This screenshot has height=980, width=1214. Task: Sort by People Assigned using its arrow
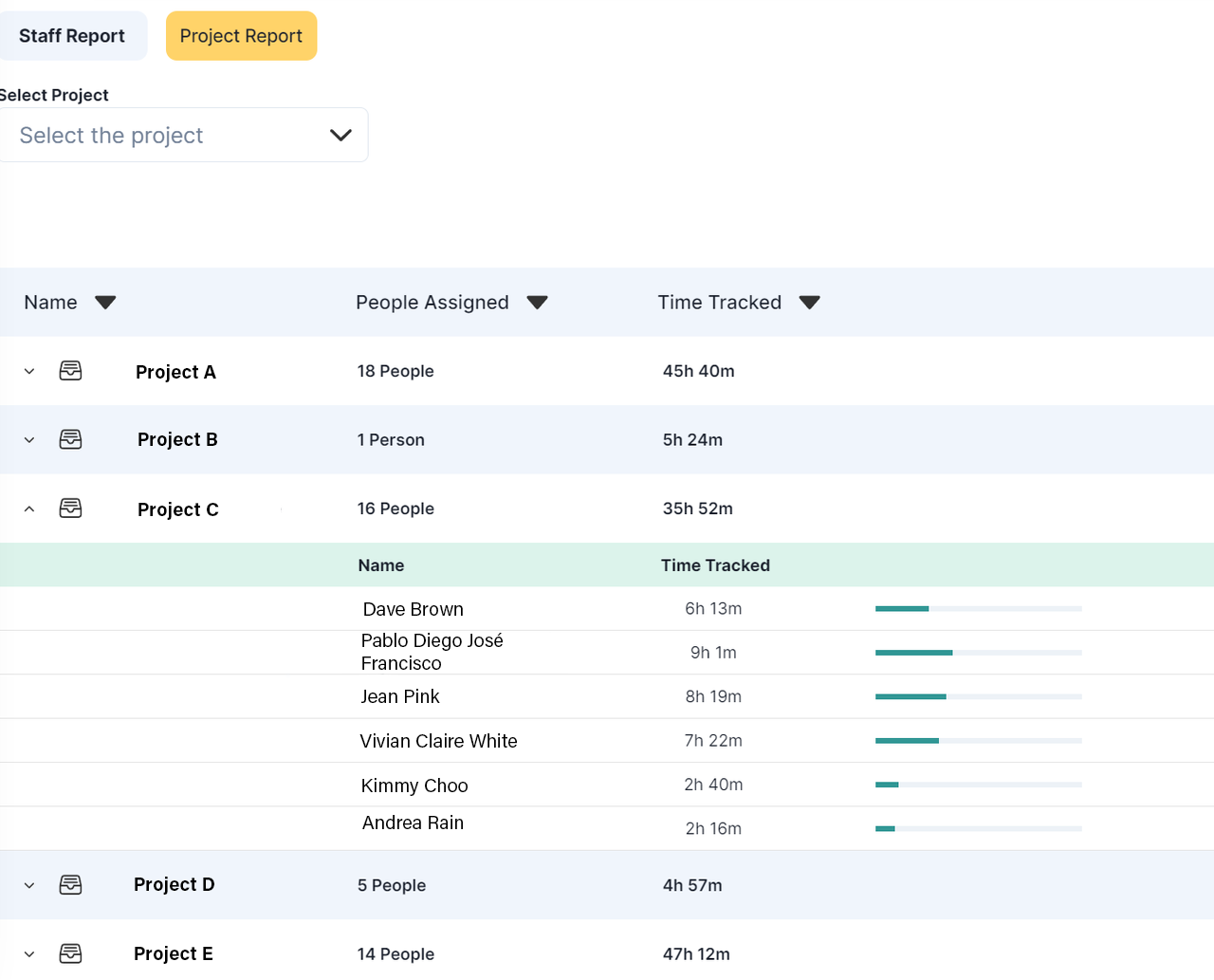pos(537,302)
